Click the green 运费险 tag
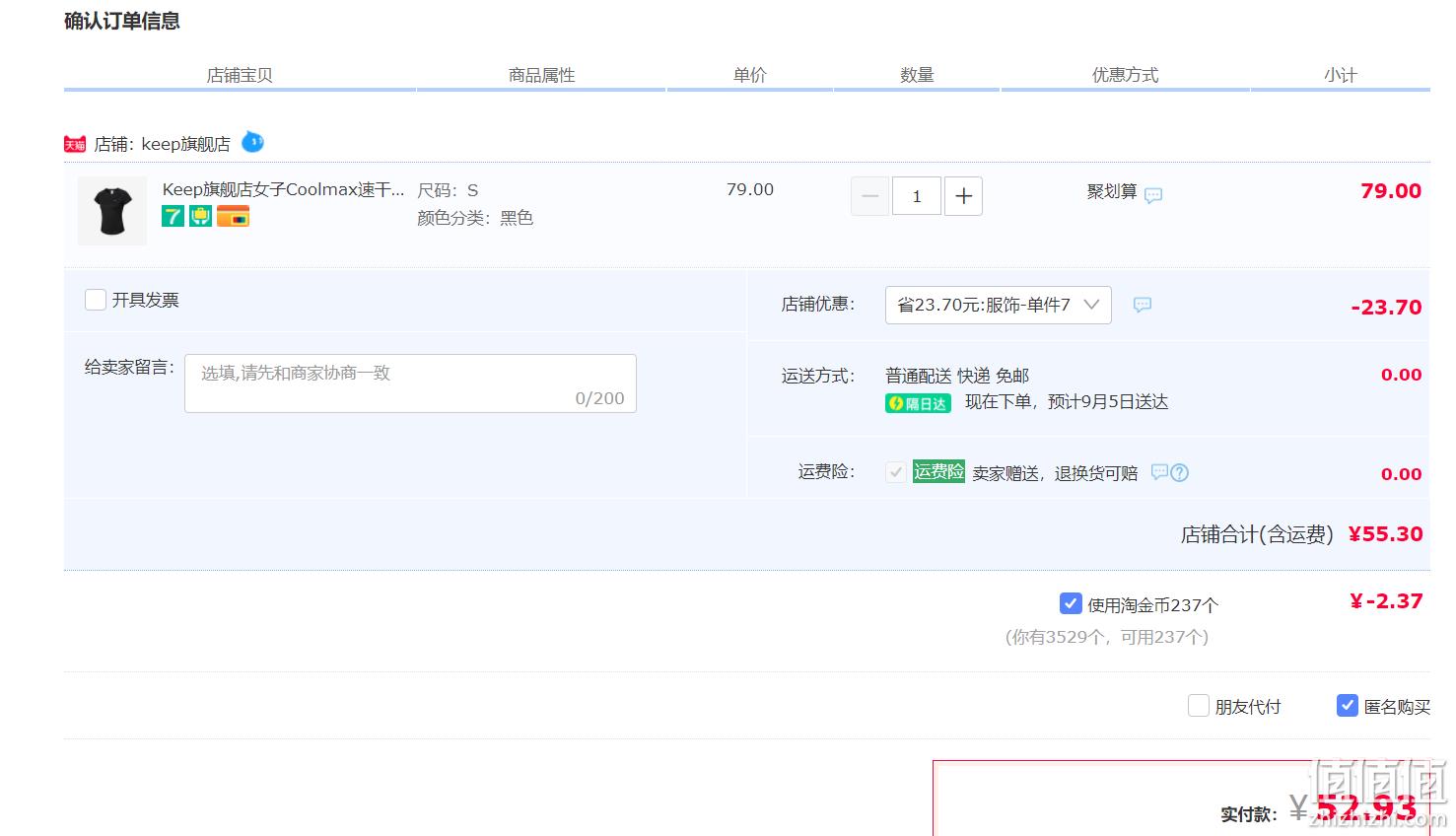This screenshot has height=836, width=1456. coord(938,471)
